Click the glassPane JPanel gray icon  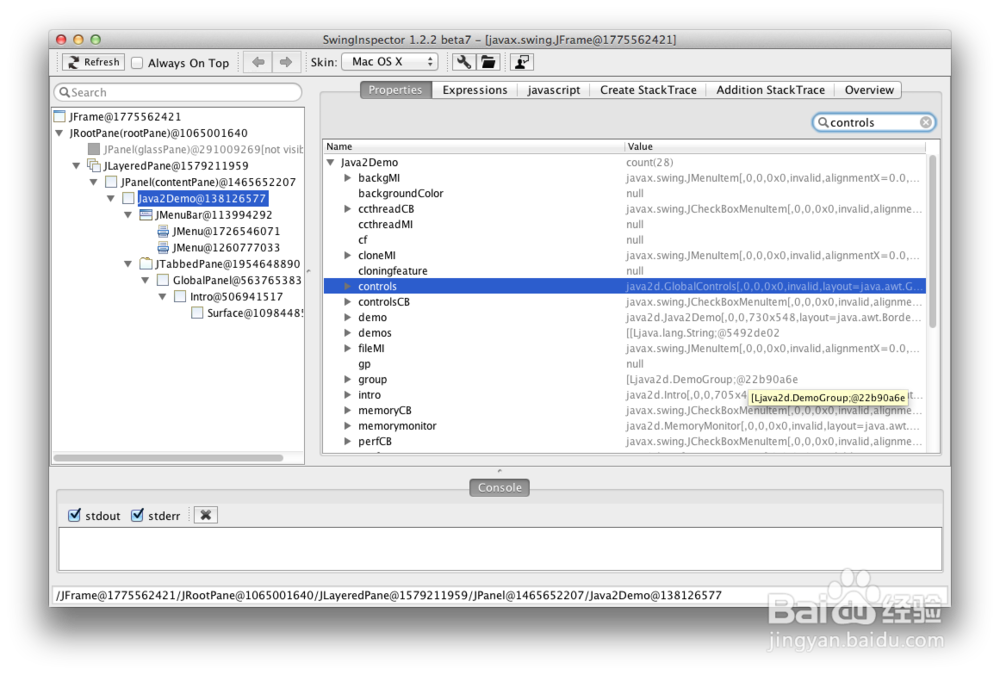pos(94,149)
